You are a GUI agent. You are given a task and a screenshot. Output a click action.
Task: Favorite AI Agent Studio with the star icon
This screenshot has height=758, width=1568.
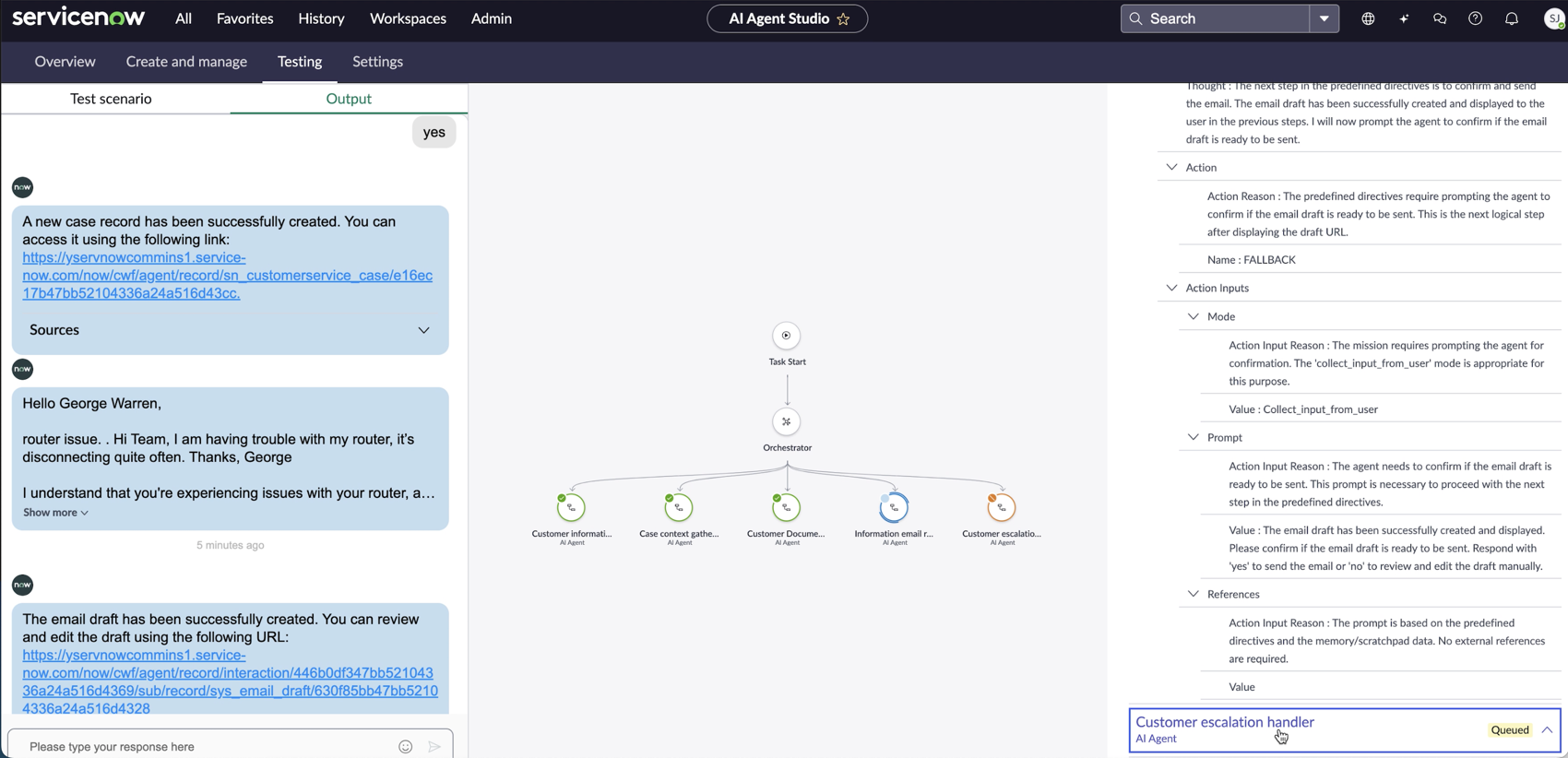(843, 19)
